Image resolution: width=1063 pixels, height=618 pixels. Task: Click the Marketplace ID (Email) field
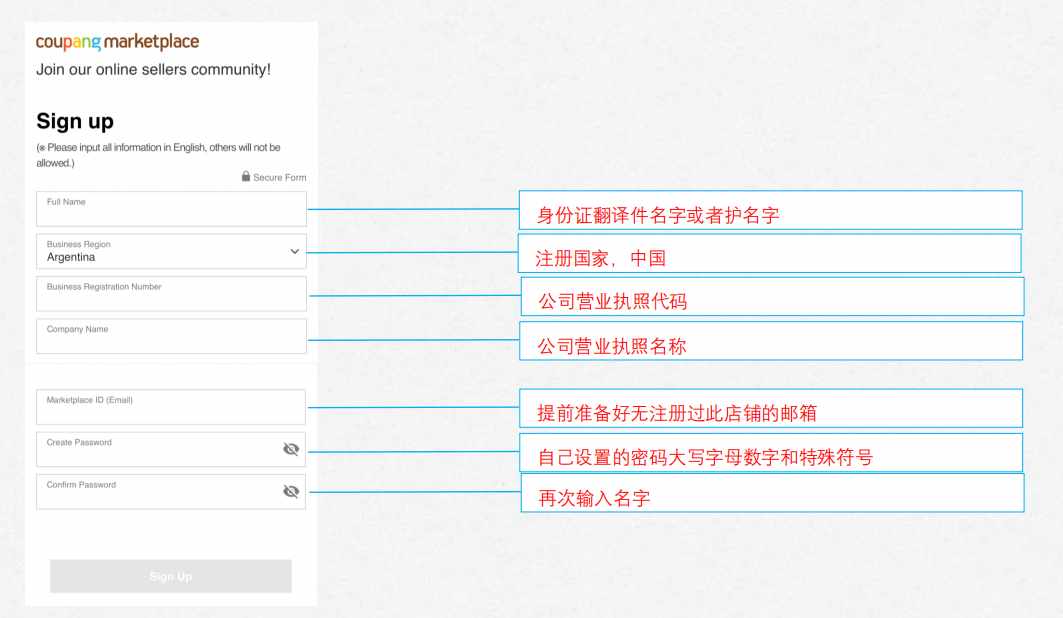coord(171,407)
